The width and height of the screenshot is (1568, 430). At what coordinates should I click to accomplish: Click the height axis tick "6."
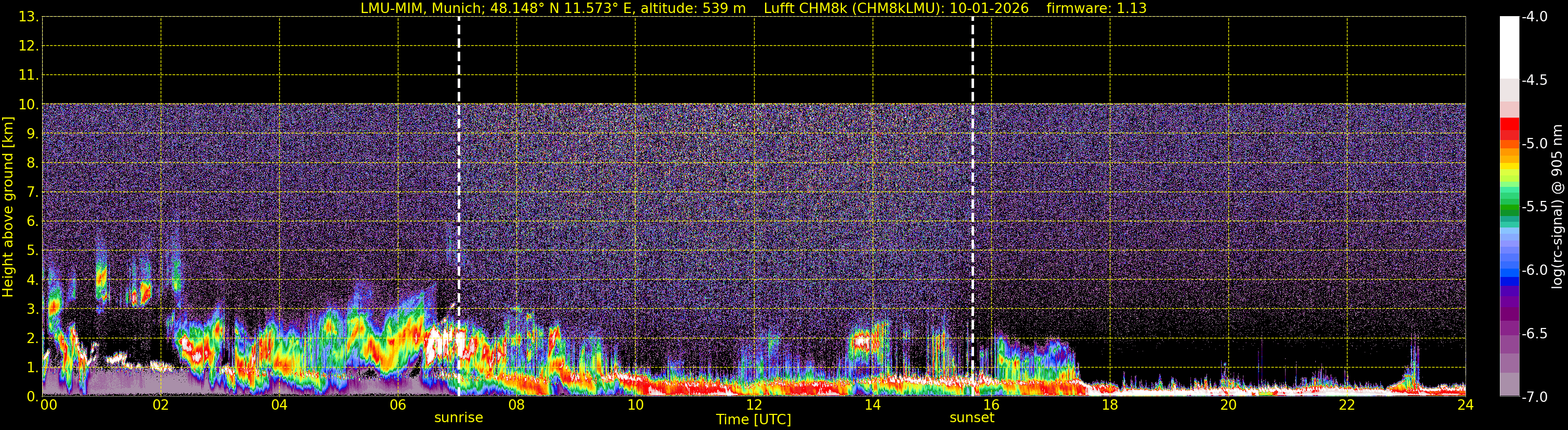coord(32,221)
